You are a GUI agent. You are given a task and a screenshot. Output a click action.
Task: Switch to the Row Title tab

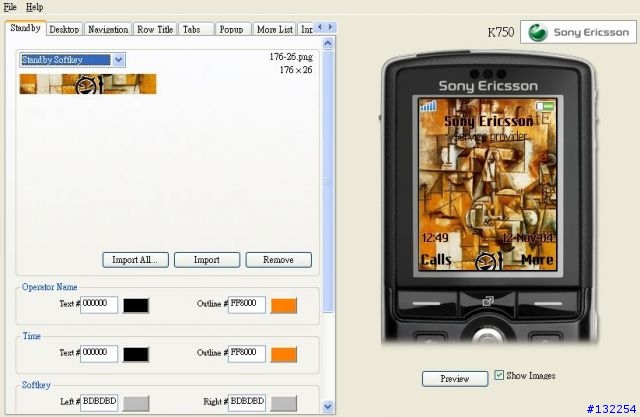tap(155, 29)
